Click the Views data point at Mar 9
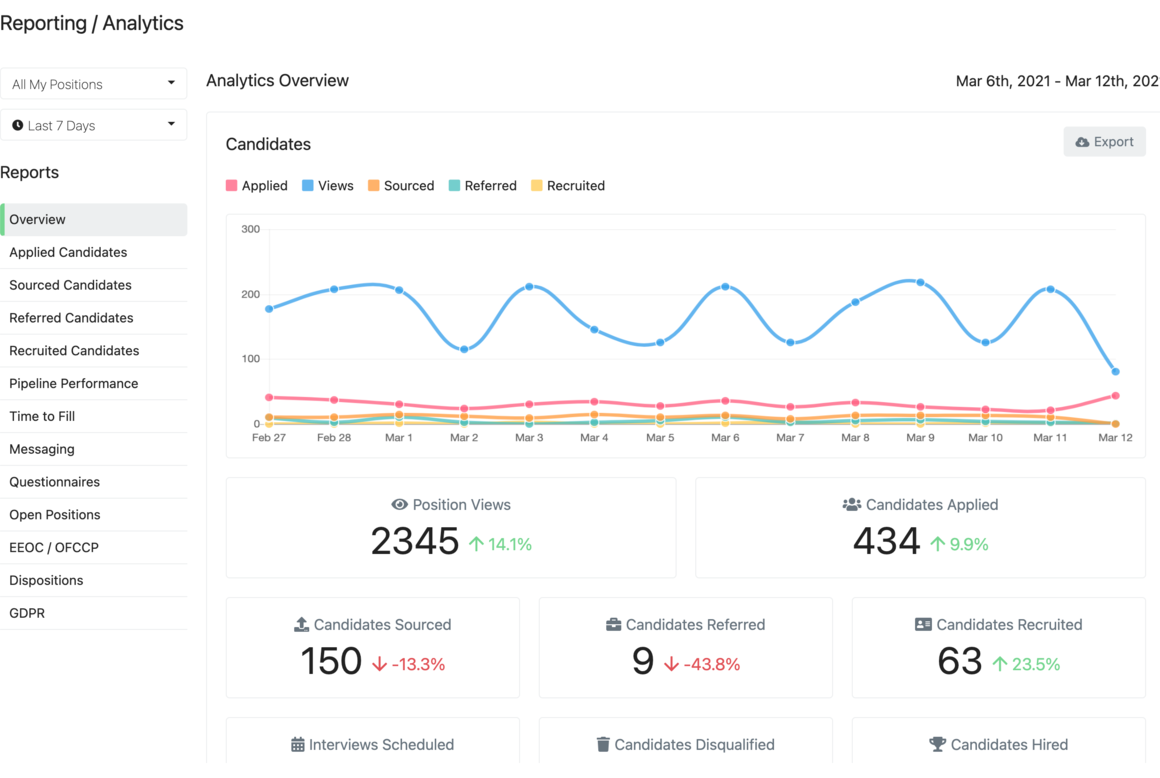The height and width of the screenshot is (778, 1160). click(920, 283)
